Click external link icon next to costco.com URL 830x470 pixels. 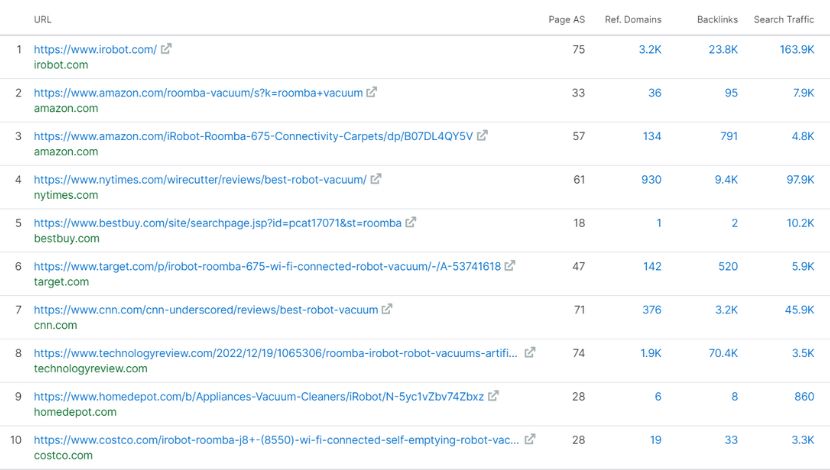pyautogui.click(x=530, y=439)
